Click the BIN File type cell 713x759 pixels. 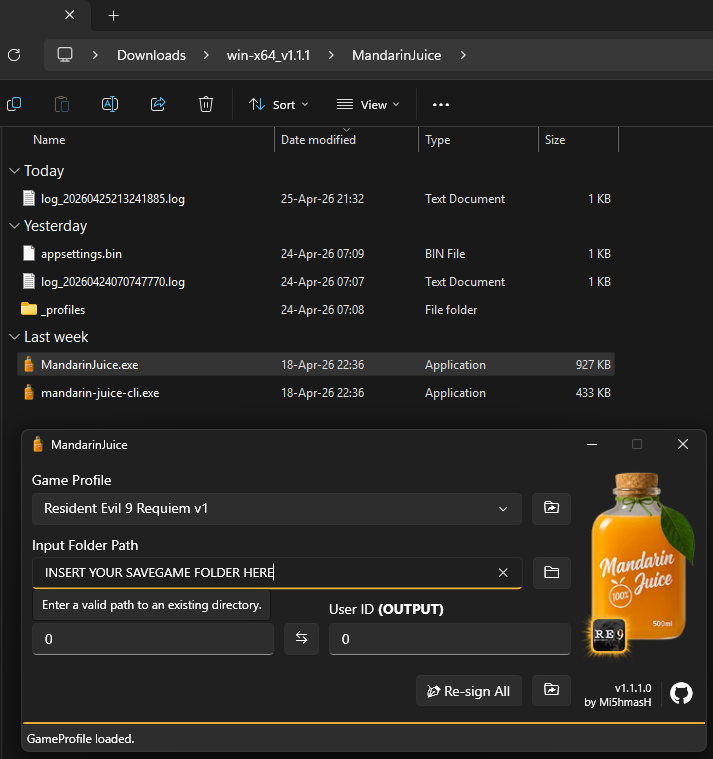coord(445,254)
